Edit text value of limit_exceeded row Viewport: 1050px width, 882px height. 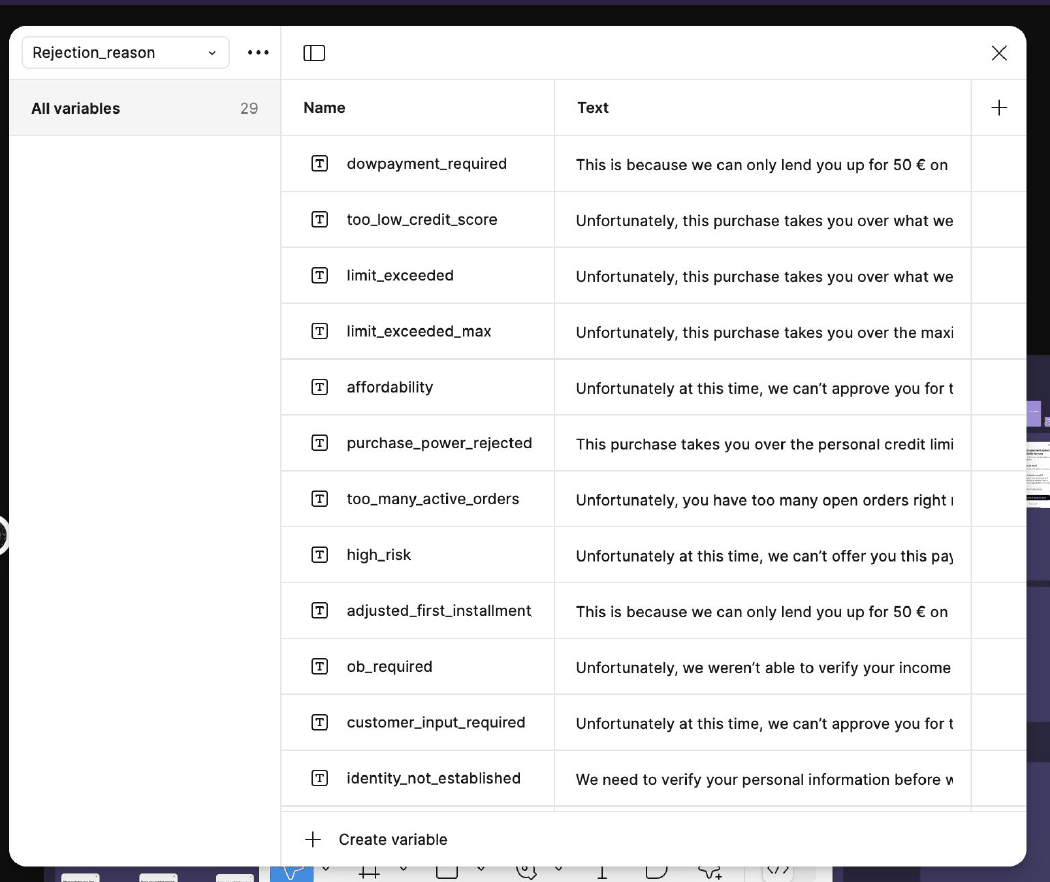point(763,275)
